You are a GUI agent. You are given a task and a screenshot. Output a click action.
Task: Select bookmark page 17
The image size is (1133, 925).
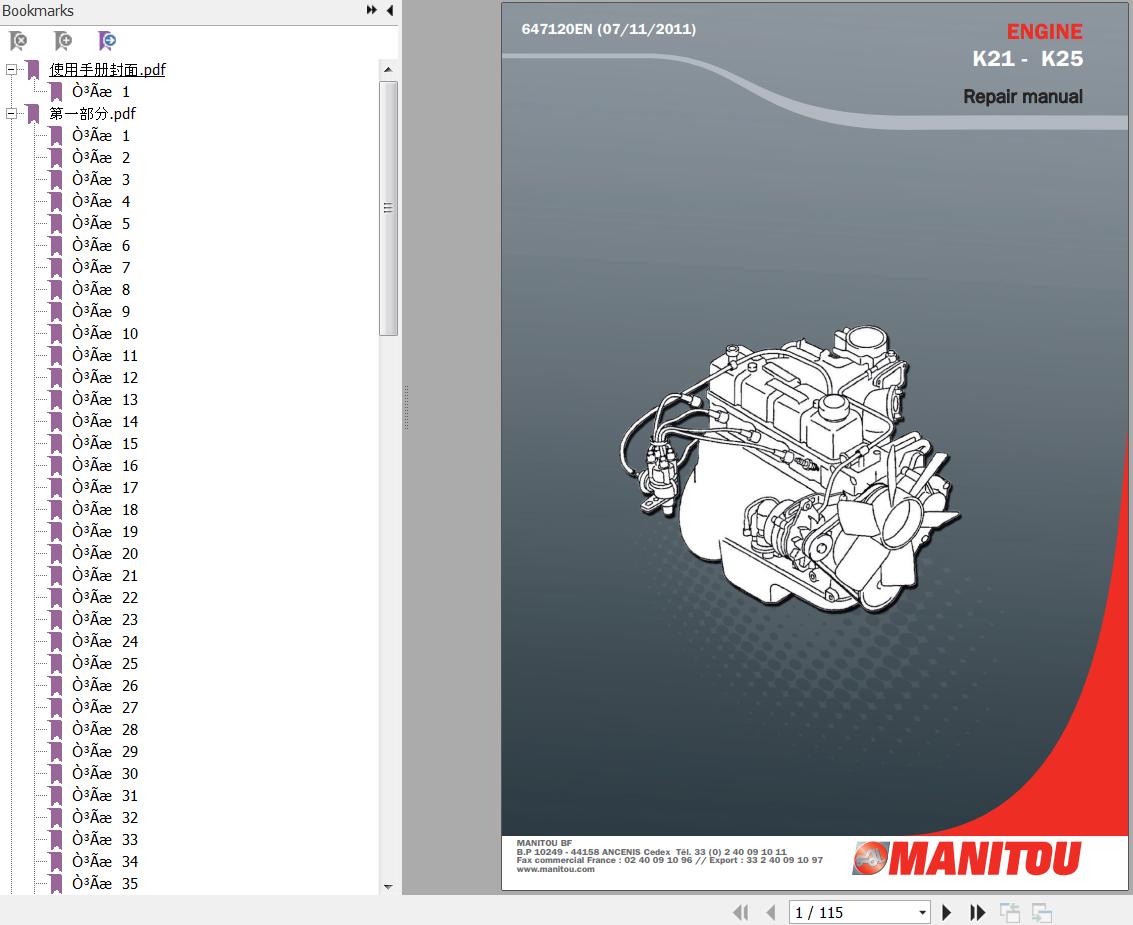[x=105, y=488]
